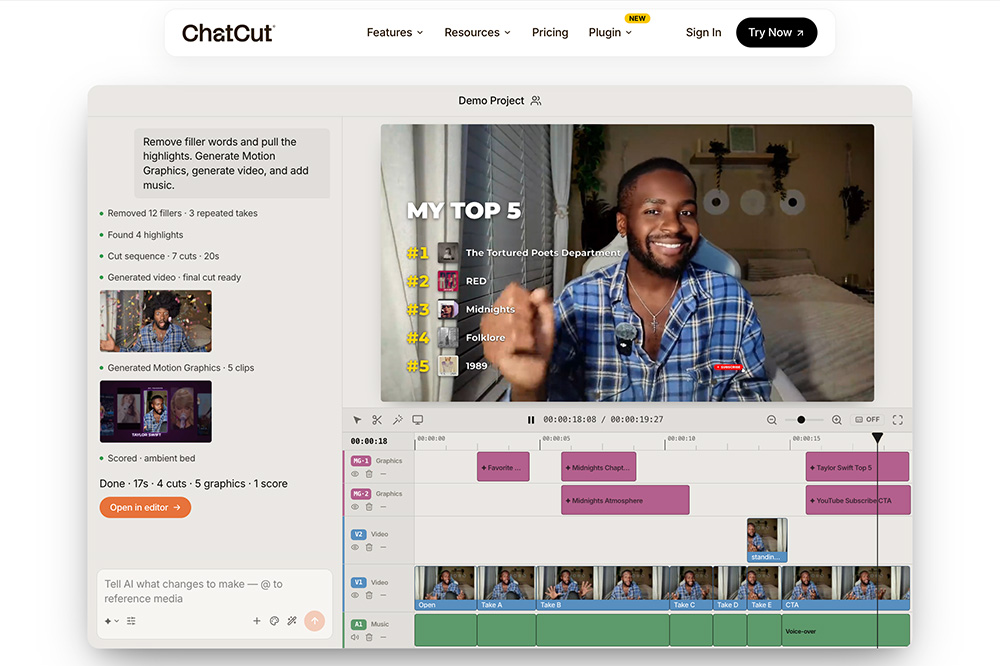The image size is (1000, 666).
Task: Click the 'Found 4 highlights' step
Action: tap(145, 235)
